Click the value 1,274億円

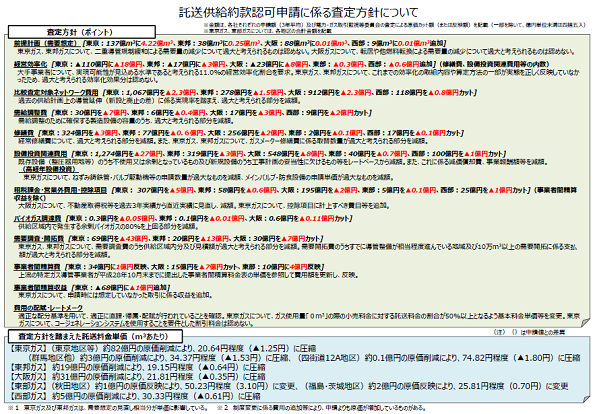(112, 154)
